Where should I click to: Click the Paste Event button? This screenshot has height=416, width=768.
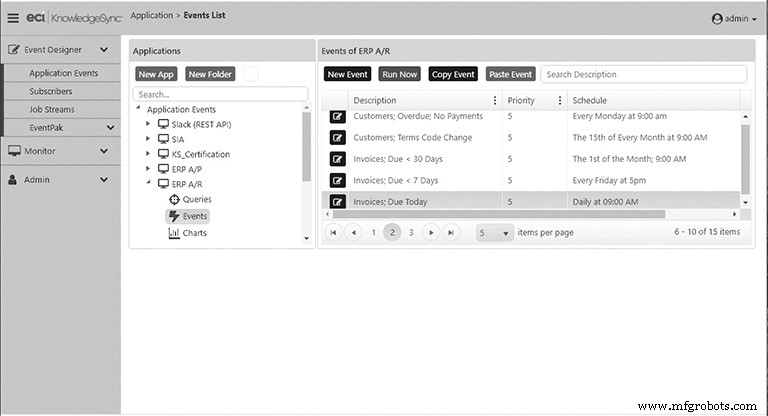(x=510, y=74)
